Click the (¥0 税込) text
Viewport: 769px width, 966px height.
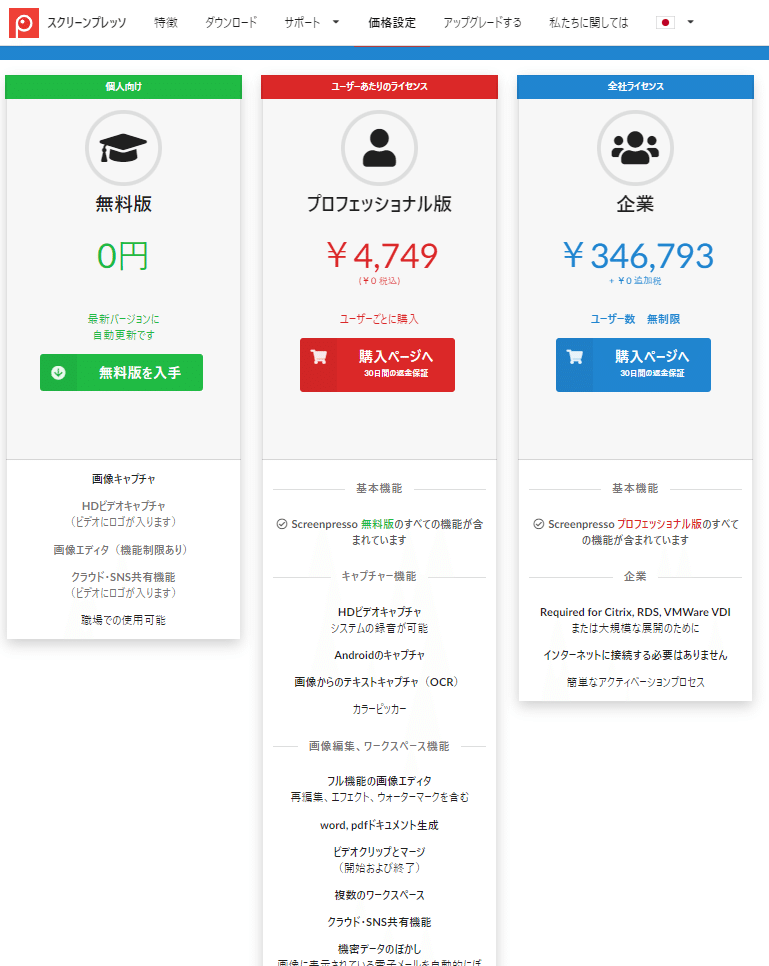[x=379, y=281]
